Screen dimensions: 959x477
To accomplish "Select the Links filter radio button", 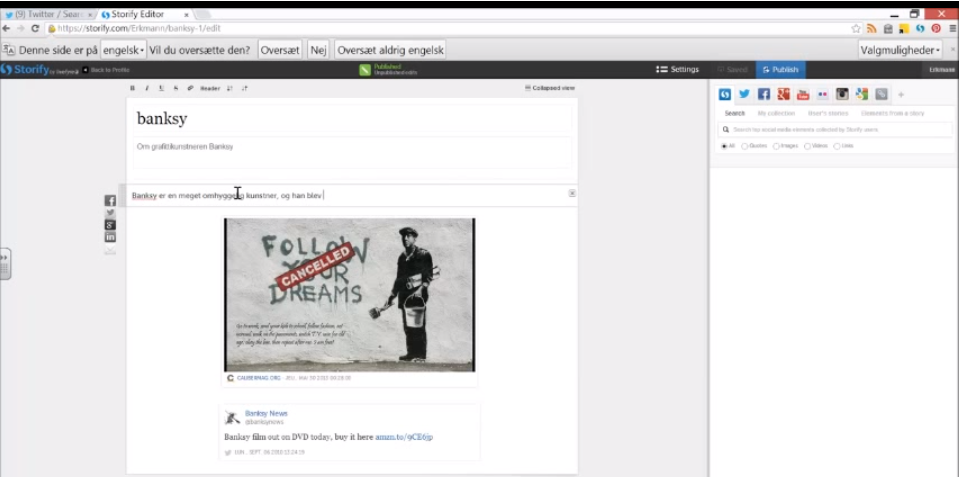I will (837, 146).
